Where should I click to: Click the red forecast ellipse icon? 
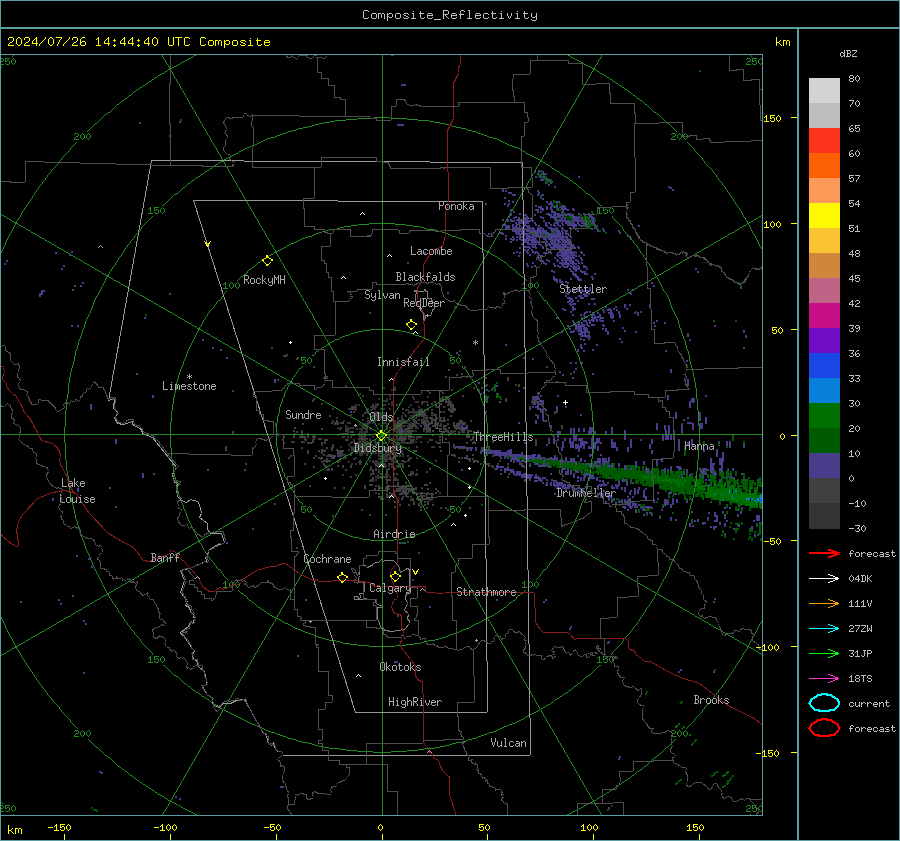[x=824, y=728]
